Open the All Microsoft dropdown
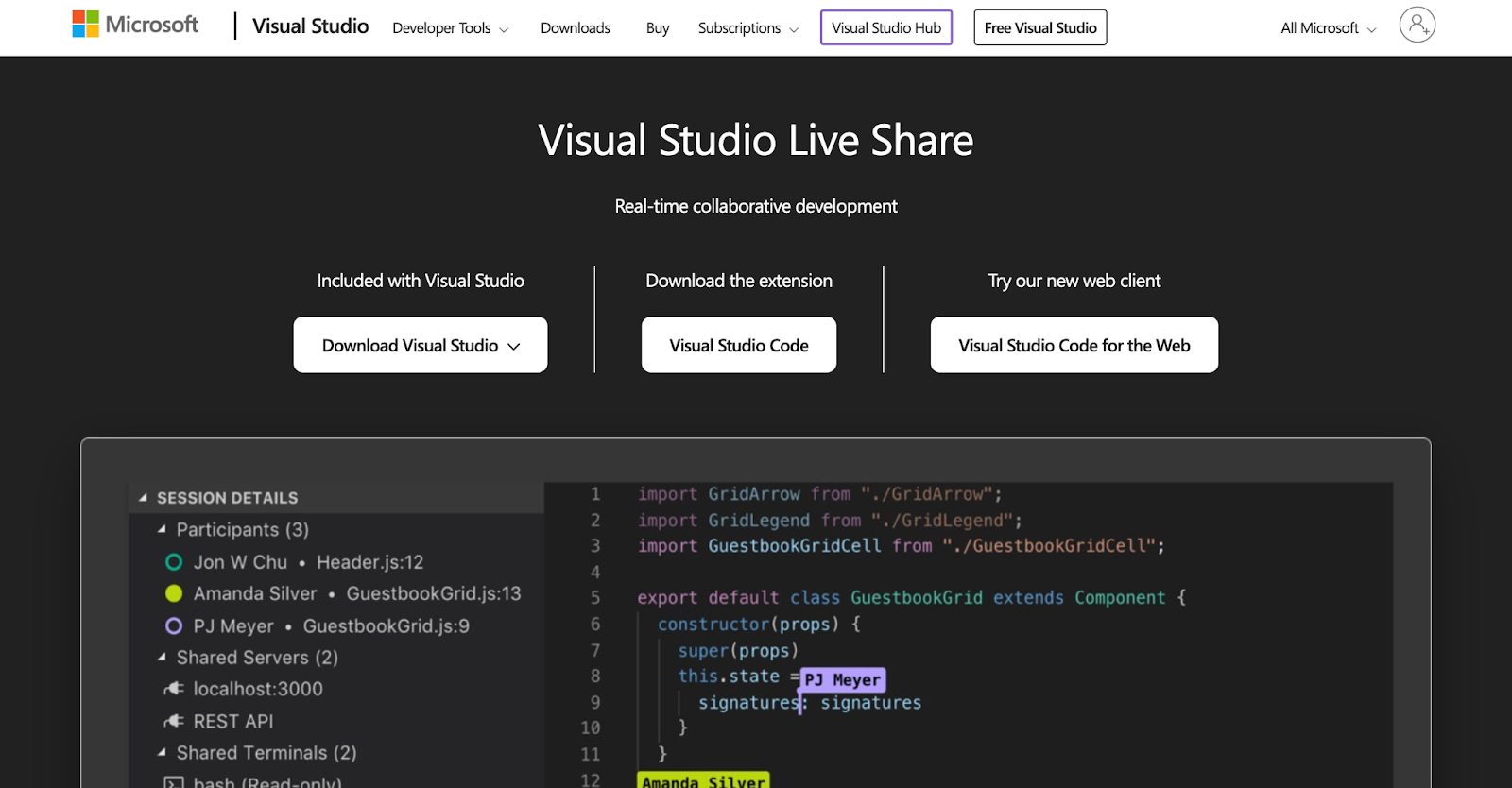This screenshot has width=1512, height=788. [1328, 28]
